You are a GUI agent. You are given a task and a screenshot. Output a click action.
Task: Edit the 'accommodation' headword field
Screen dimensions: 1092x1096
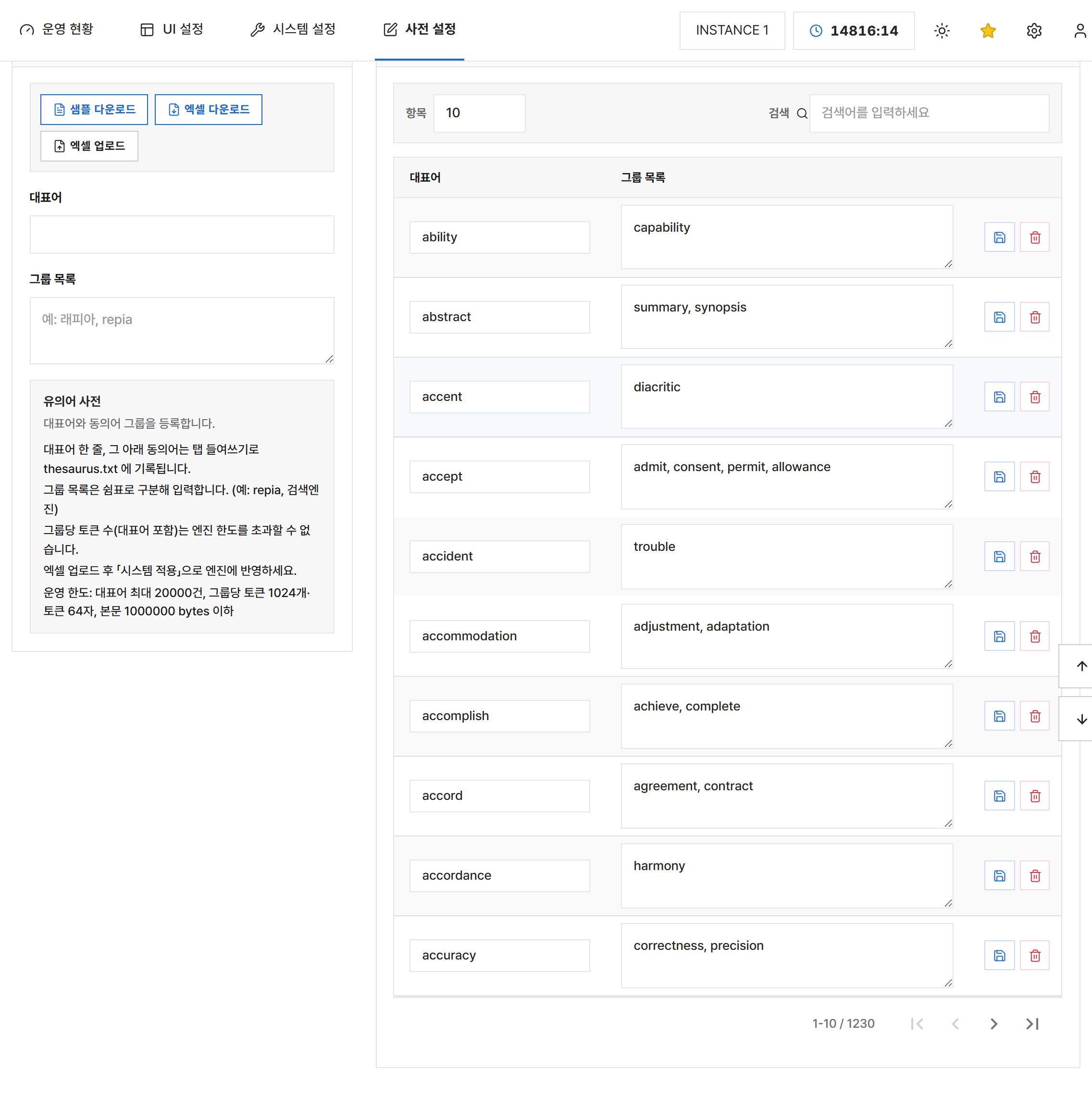point(499,636)
